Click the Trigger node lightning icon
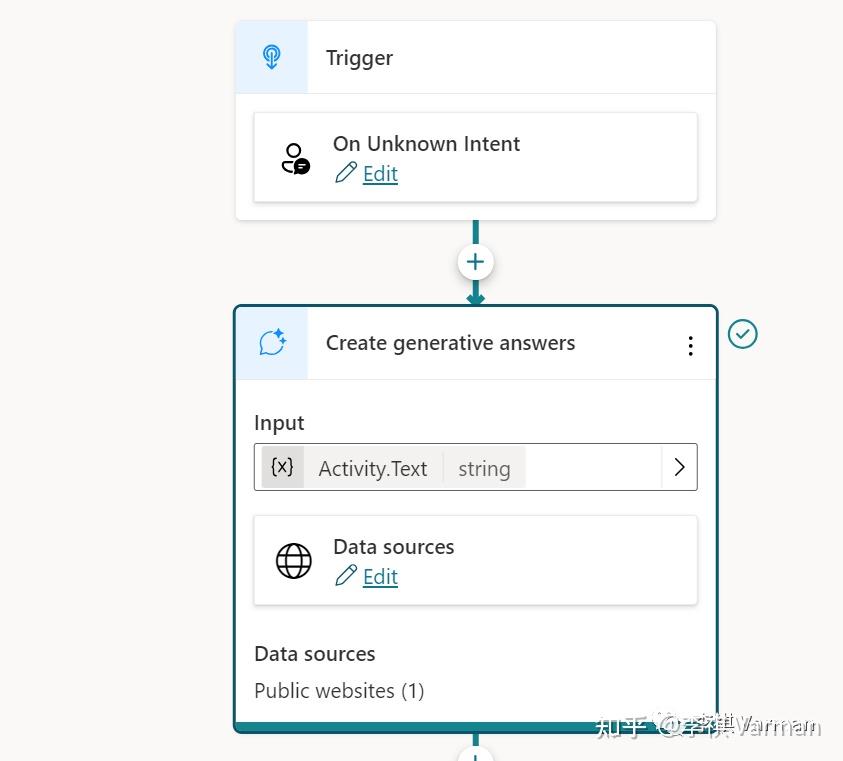 271,57
